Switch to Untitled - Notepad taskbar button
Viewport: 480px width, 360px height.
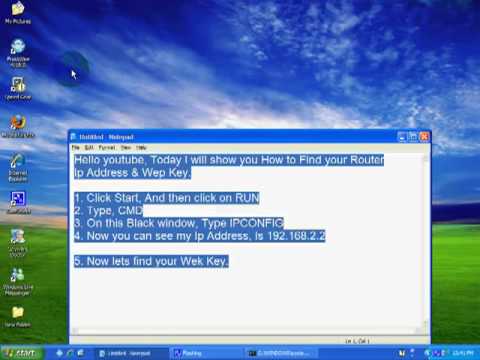pos(131,353)
